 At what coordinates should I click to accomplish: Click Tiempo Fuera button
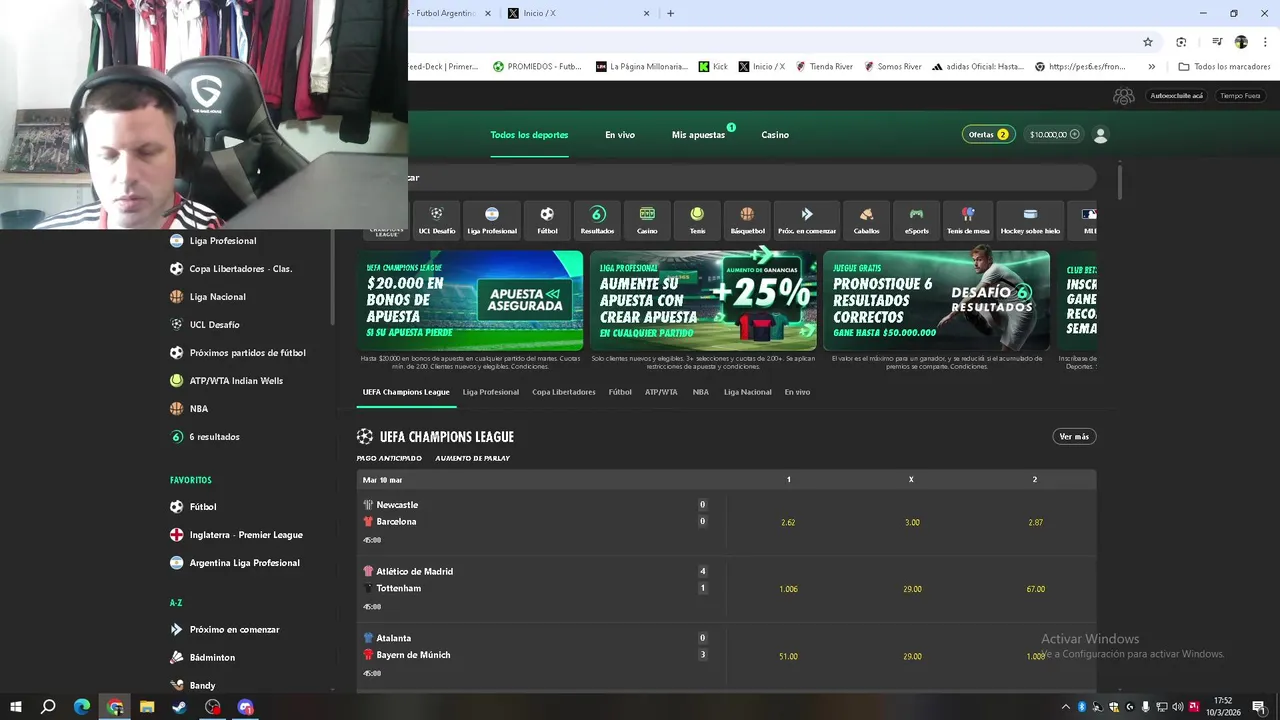pos(1240,96)
